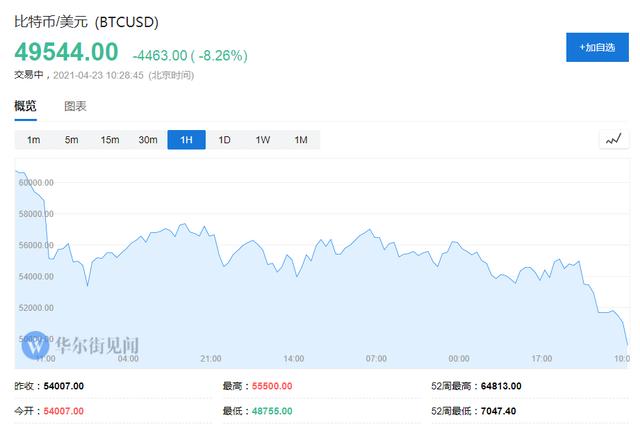Add BTCUSD to watchlist with 加自选
Viewport: 640px width, 436px height.
pos(595,47)
